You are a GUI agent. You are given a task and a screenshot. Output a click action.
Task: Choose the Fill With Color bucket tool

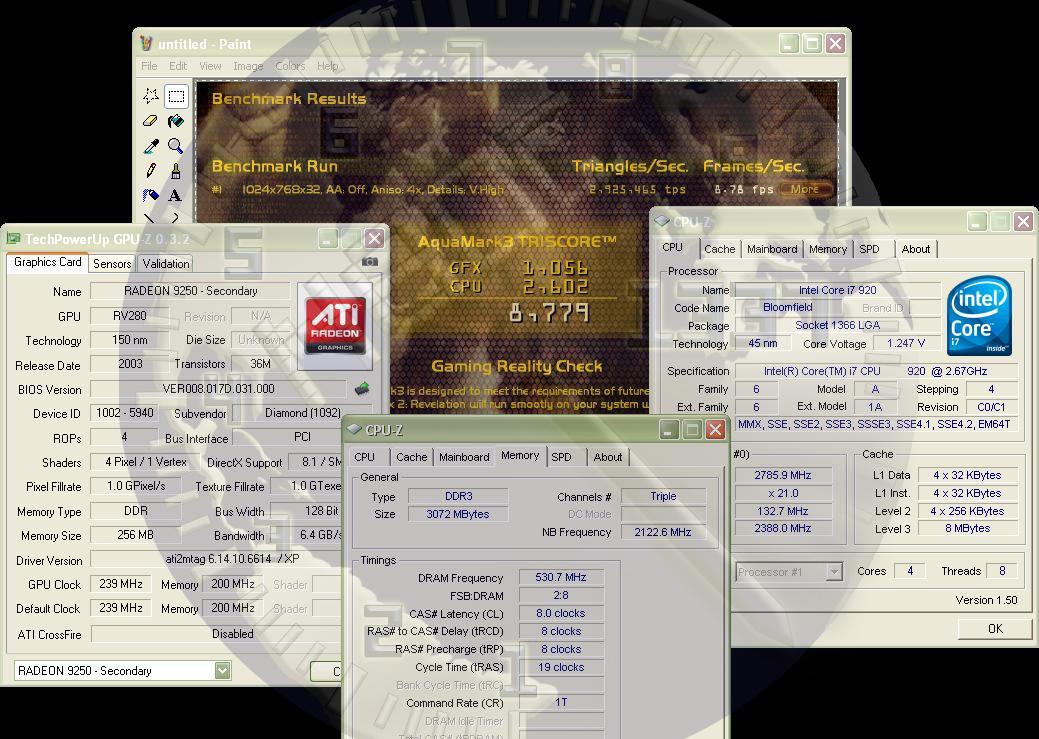tap(176, 121)
